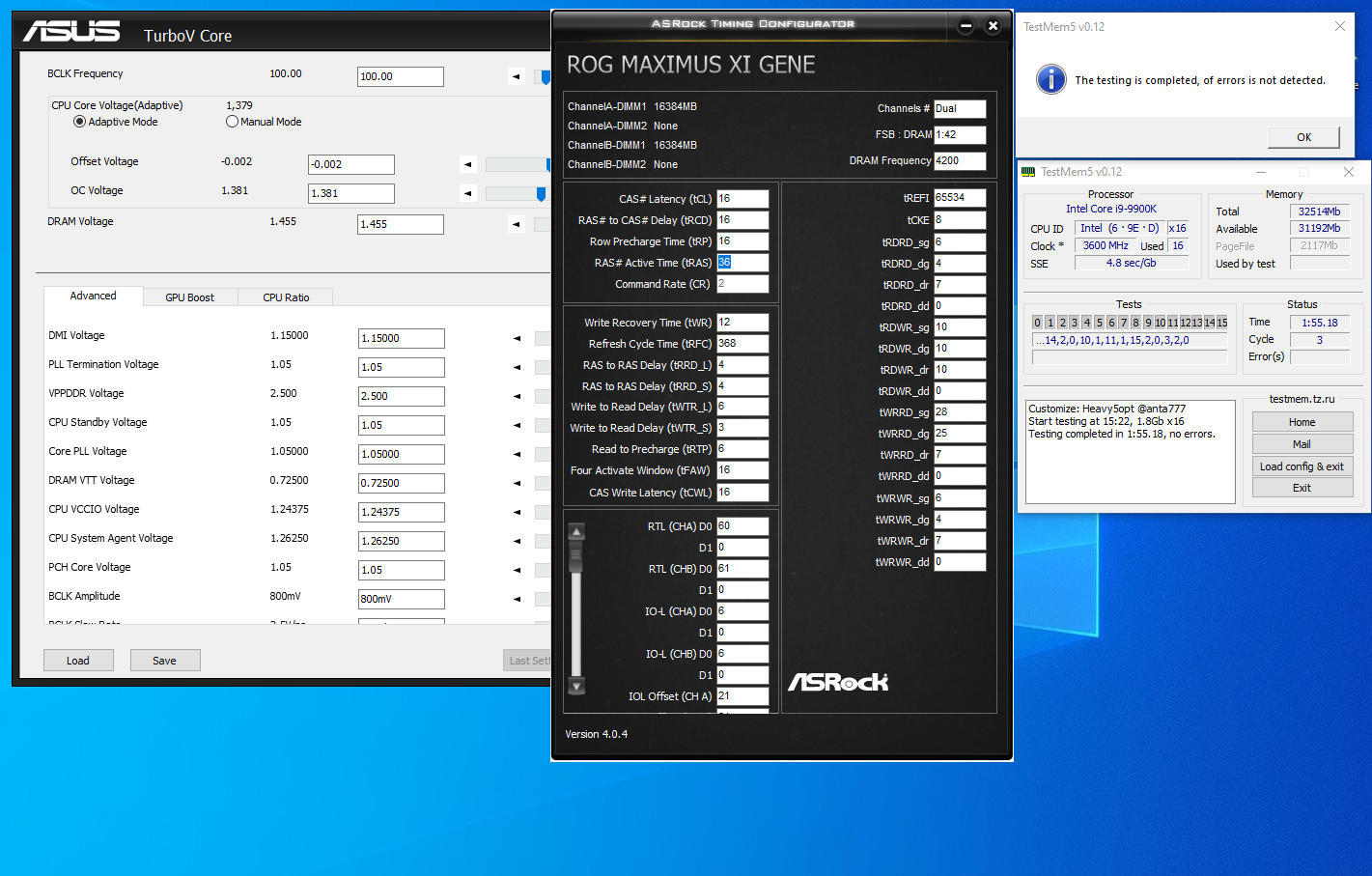Click test number 0 box in TestMem5
Image resolution: width=1372 pixels, height=876 pixels.
(1038, 323)
